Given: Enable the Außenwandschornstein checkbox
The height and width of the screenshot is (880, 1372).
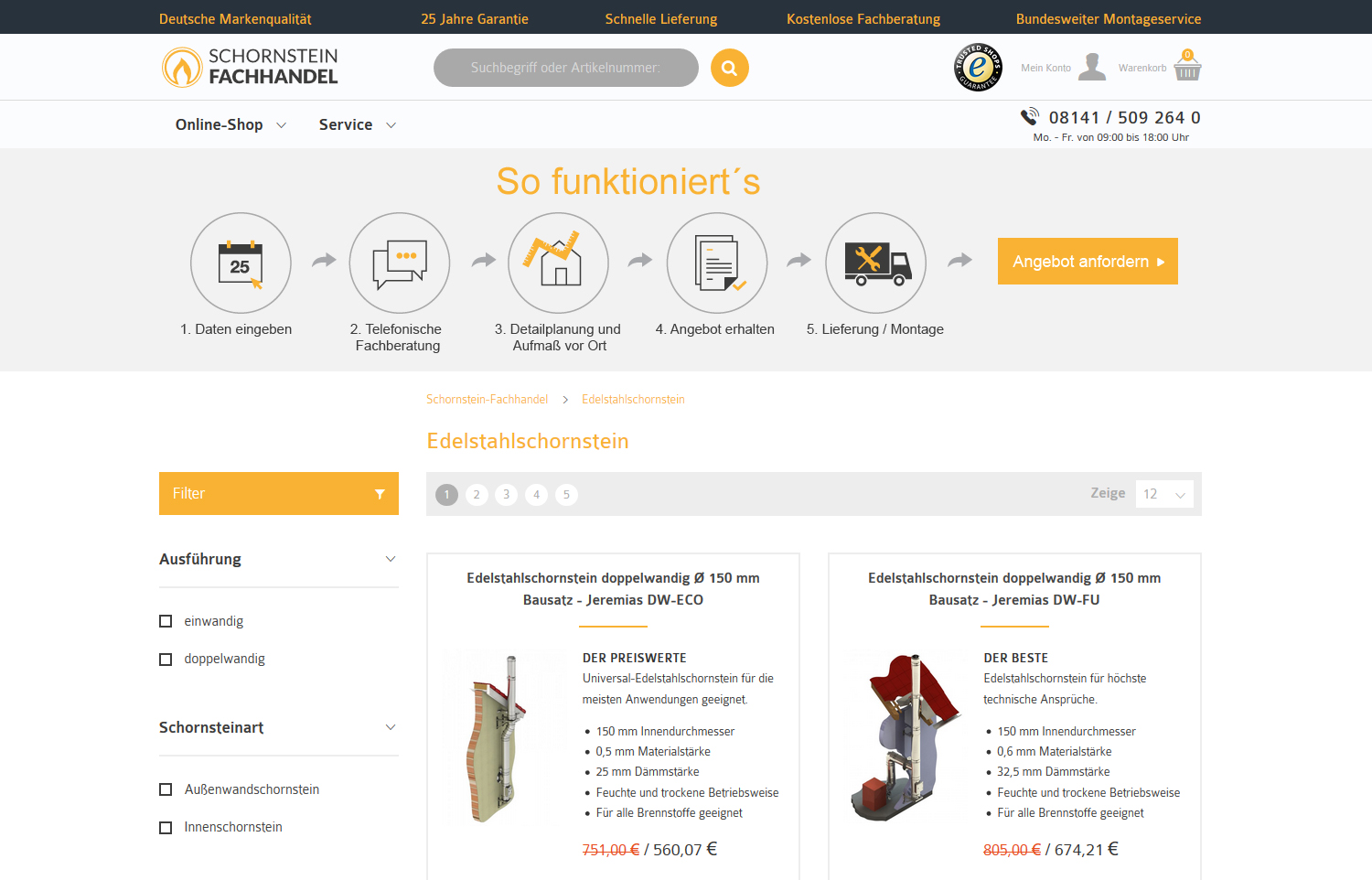Looking at the screenshot, I should (166, 789).
